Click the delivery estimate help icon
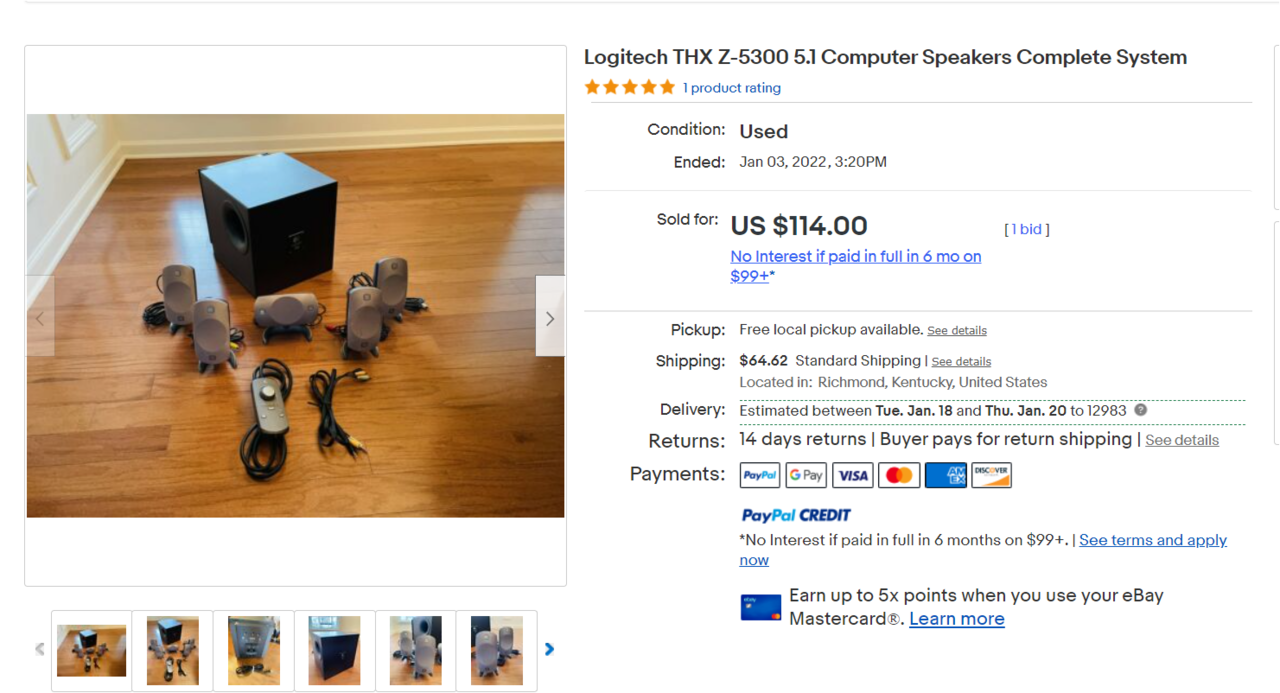Image resolution: width=1280 pixels, height=693 pixels. click(1140, 410)
